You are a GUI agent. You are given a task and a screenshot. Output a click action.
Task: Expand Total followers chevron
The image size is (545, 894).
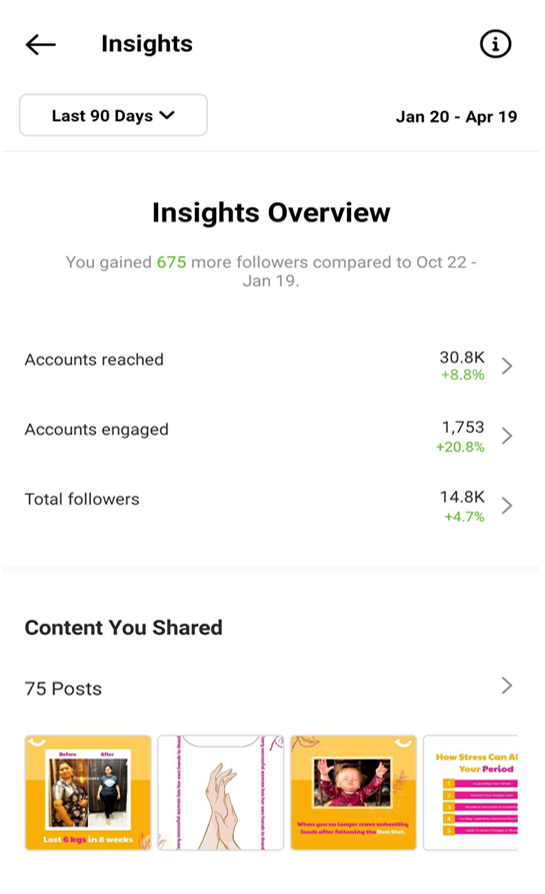506,505
